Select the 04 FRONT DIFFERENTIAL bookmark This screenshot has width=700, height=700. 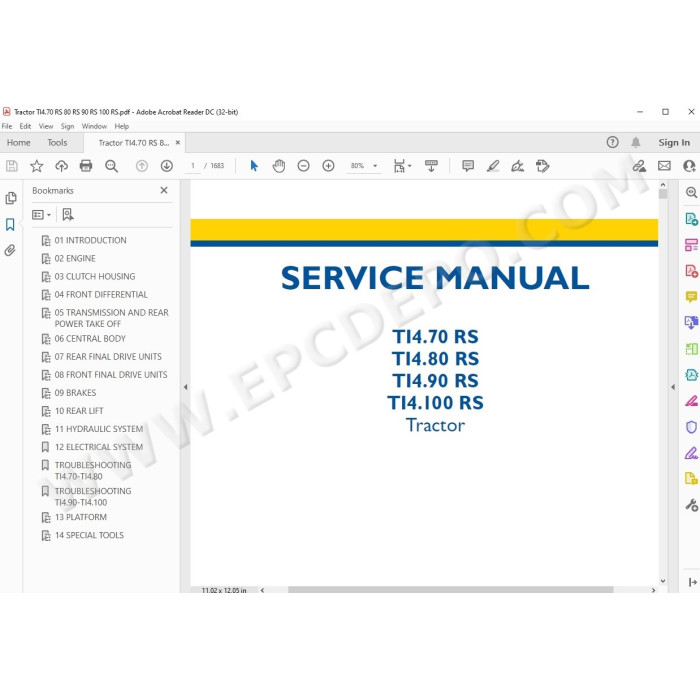click(101, 295)
